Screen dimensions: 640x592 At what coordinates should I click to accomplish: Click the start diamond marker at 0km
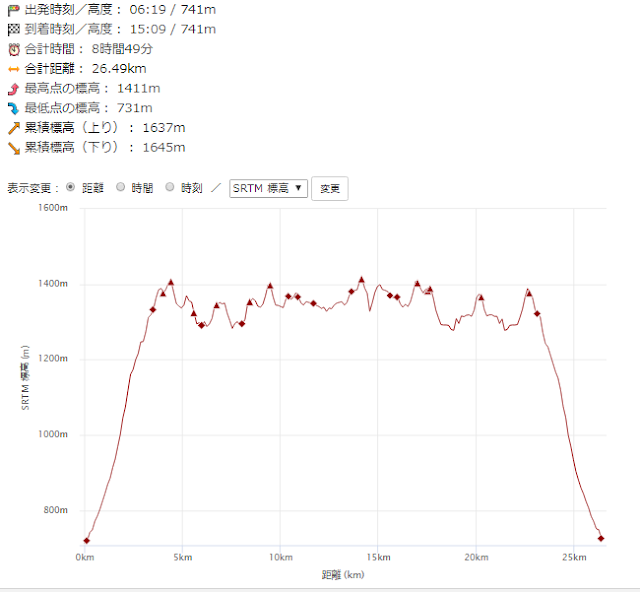click(87, 541)
